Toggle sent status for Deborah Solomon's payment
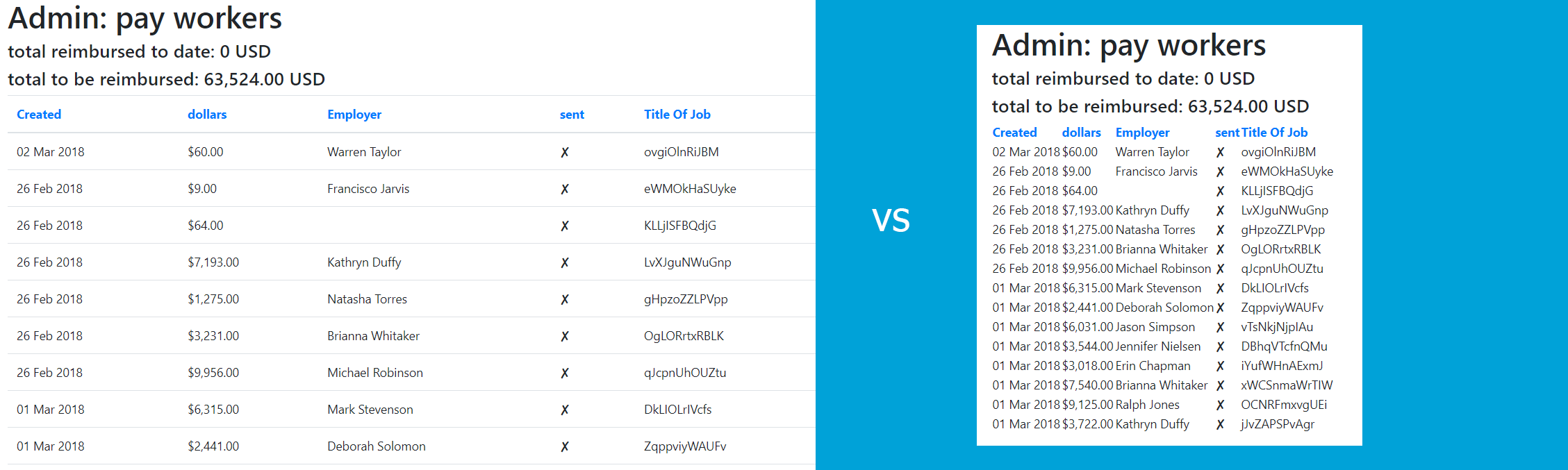Screen dimensions: 1568x470 (x=565, y=446)
